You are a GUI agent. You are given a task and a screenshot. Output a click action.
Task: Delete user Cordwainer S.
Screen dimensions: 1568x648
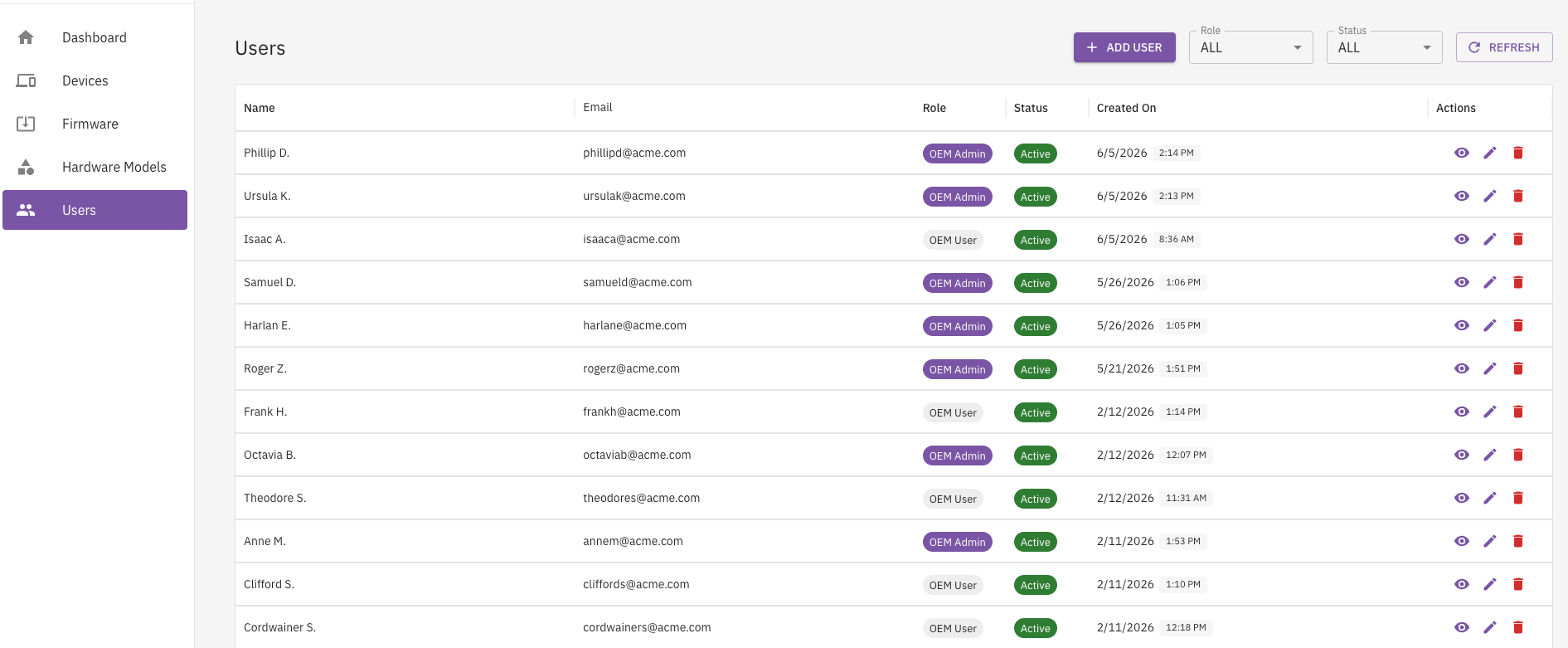pos(1518,627)
